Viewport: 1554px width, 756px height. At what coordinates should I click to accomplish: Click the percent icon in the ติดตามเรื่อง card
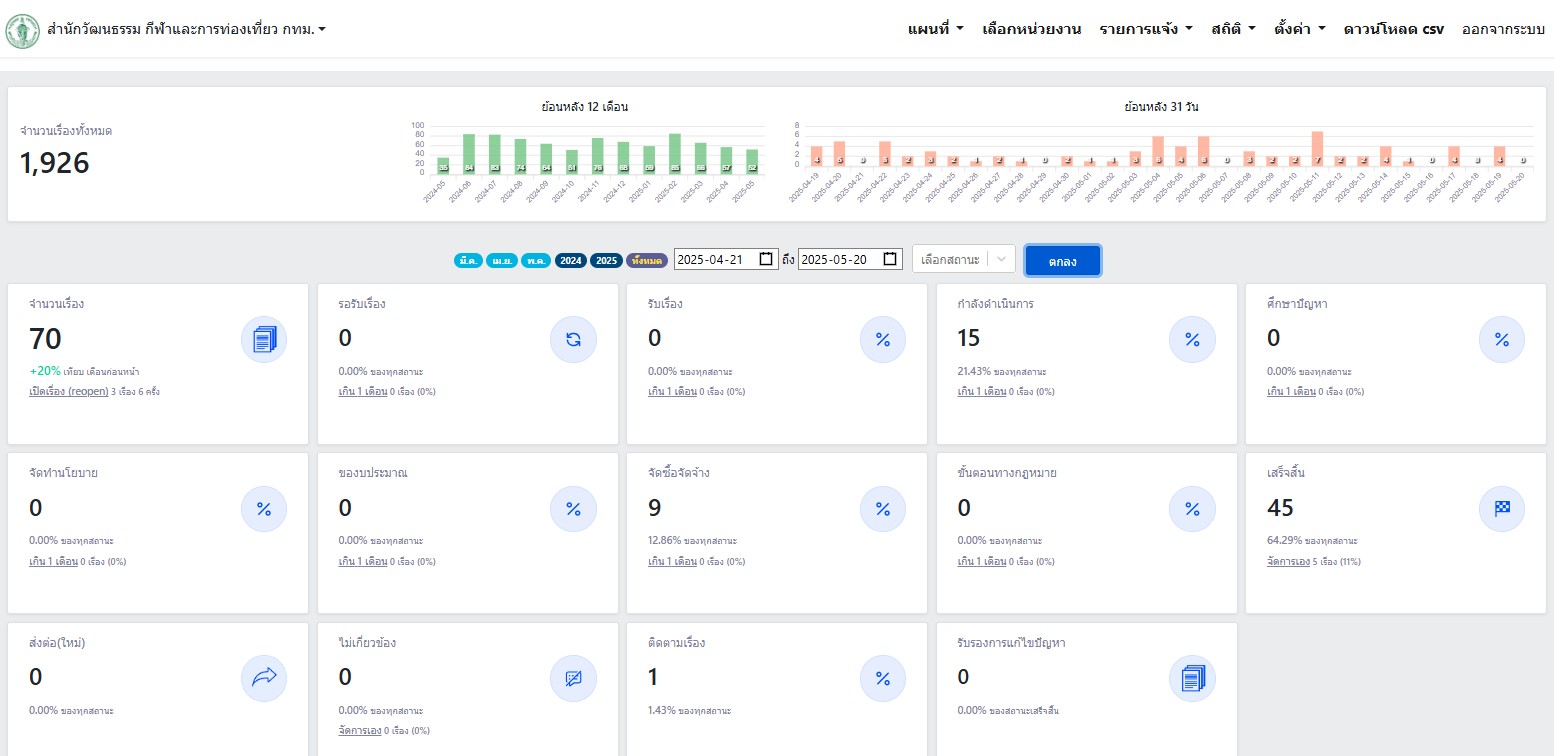point(883,678)
